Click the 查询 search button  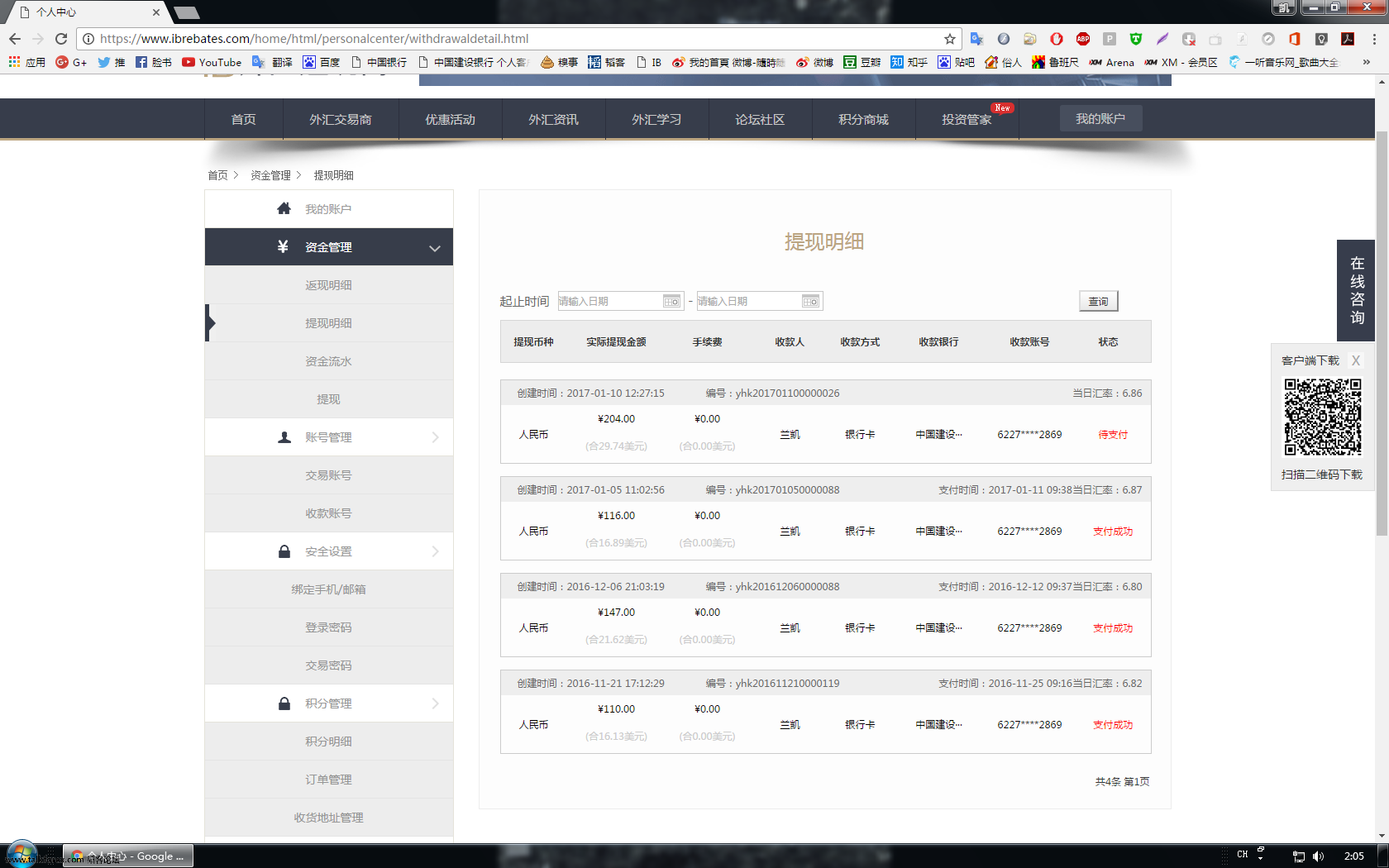pos(1099,301)
